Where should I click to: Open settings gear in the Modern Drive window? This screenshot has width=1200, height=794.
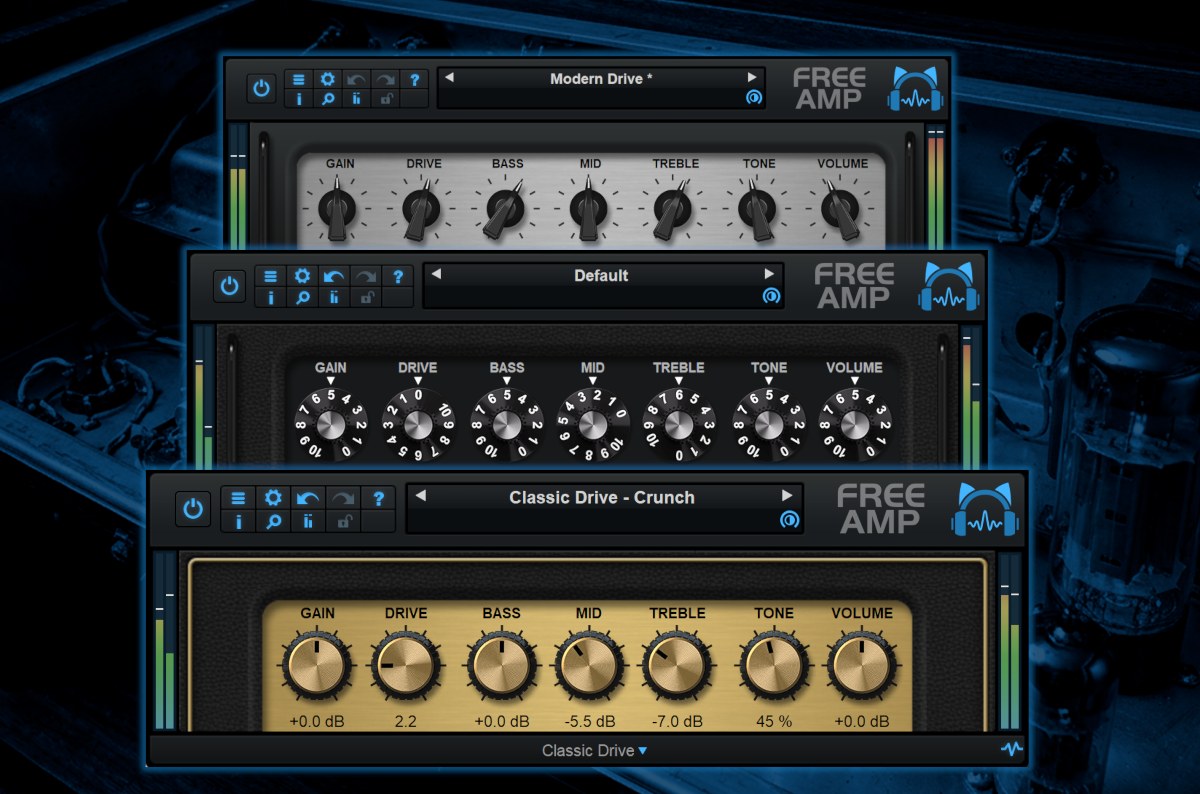(327, 79)
